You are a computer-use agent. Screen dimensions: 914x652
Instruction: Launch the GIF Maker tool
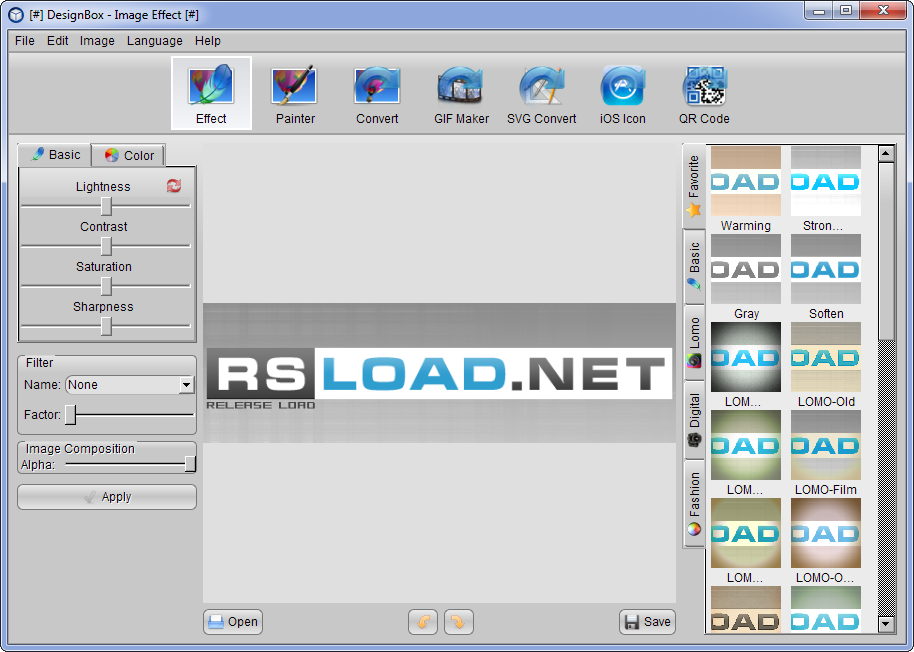coord(460,93)
